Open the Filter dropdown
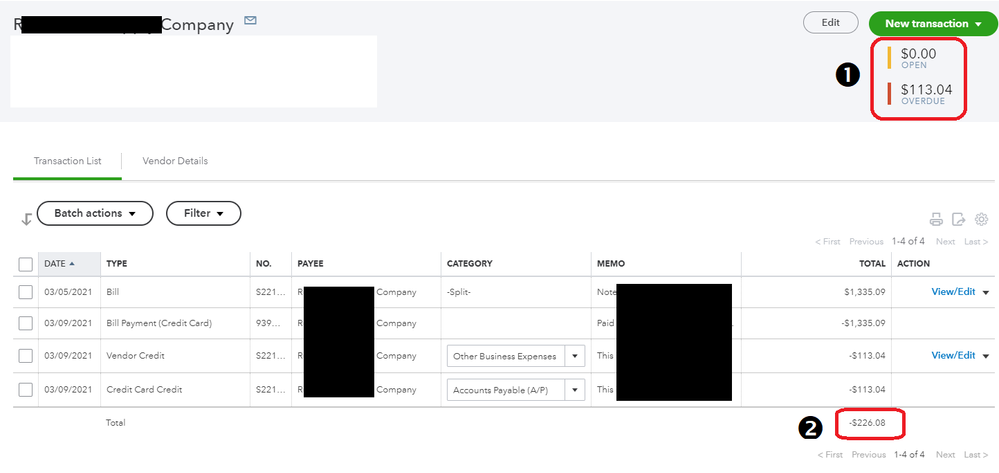Viewport: 999px width, 473px height. [203, 214]
